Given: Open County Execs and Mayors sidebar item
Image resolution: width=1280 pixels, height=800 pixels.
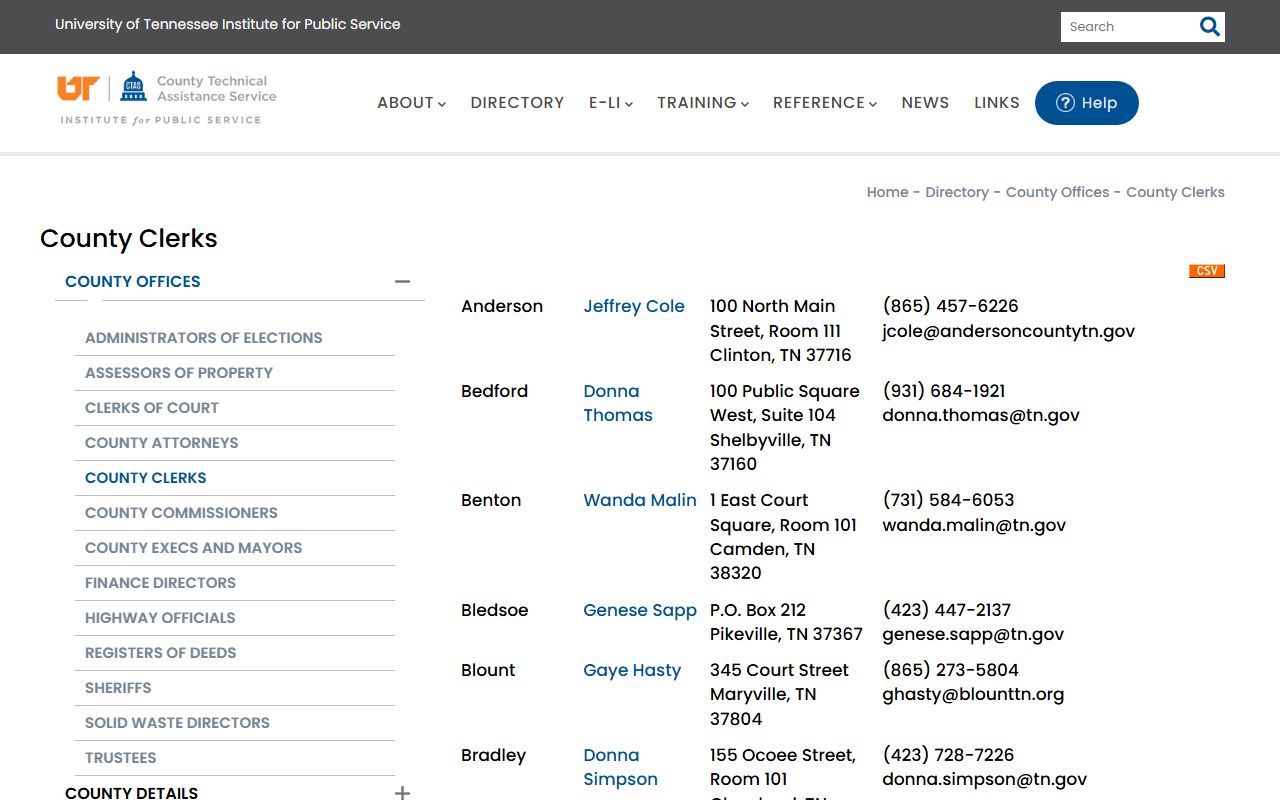Looking at the screenshot, I should click(x=194, y=548).
